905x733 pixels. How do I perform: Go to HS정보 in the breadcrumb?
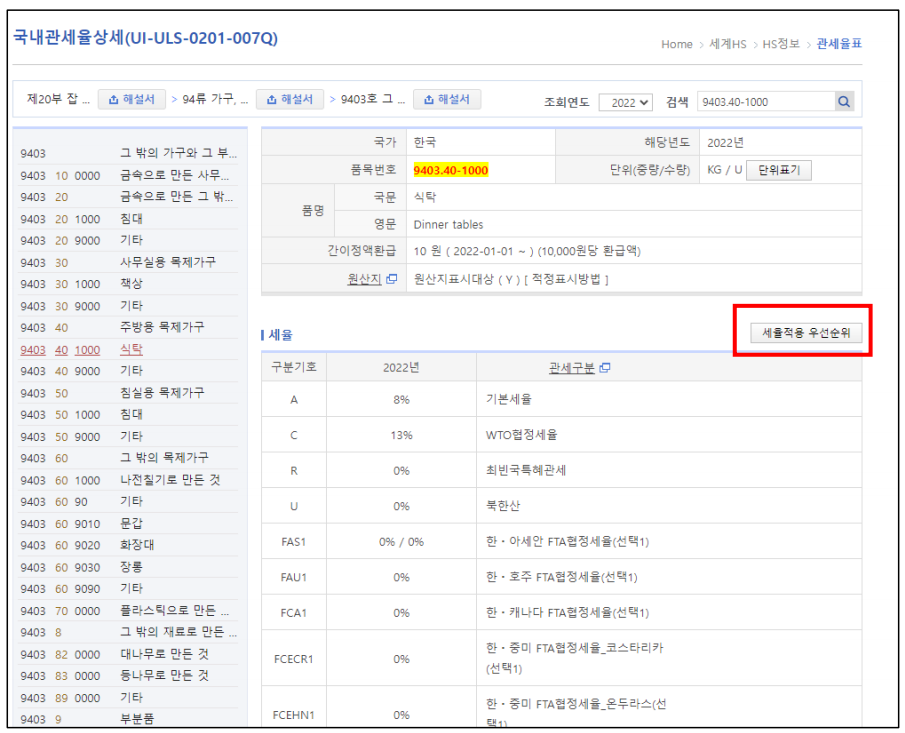[781, 44]
